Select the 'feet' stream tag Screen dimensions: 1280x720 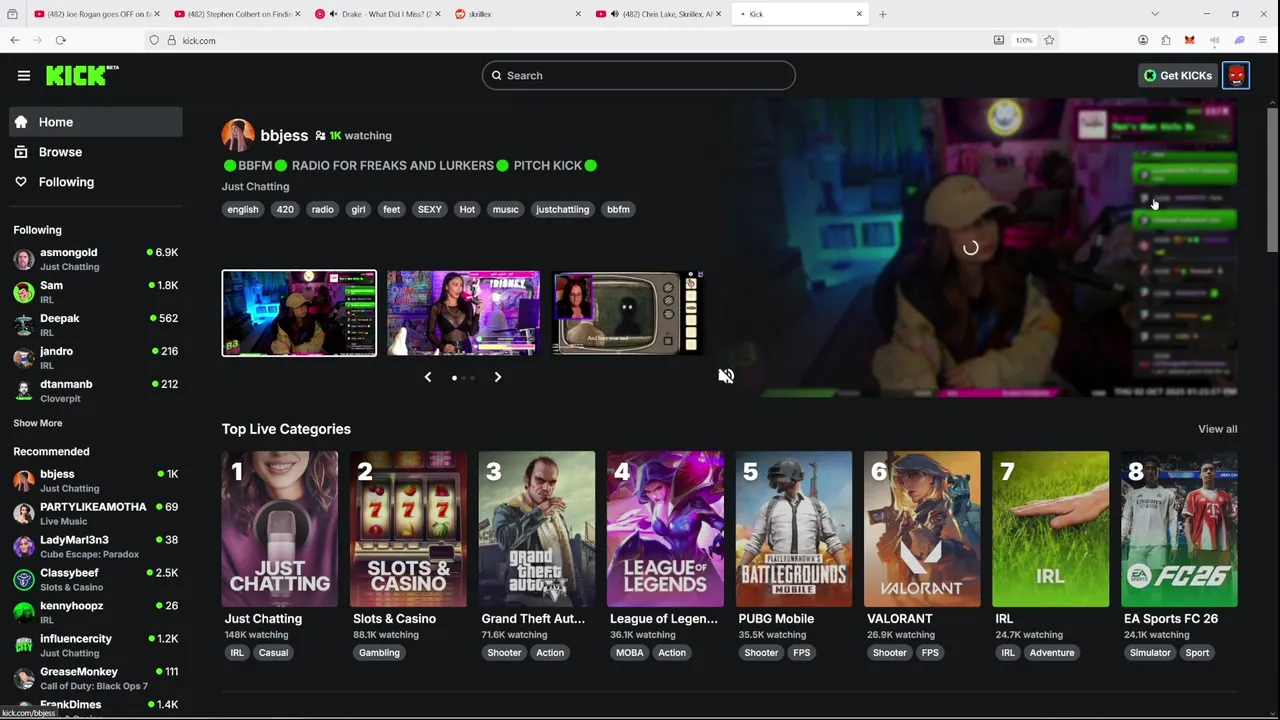[x=391, y=209]
